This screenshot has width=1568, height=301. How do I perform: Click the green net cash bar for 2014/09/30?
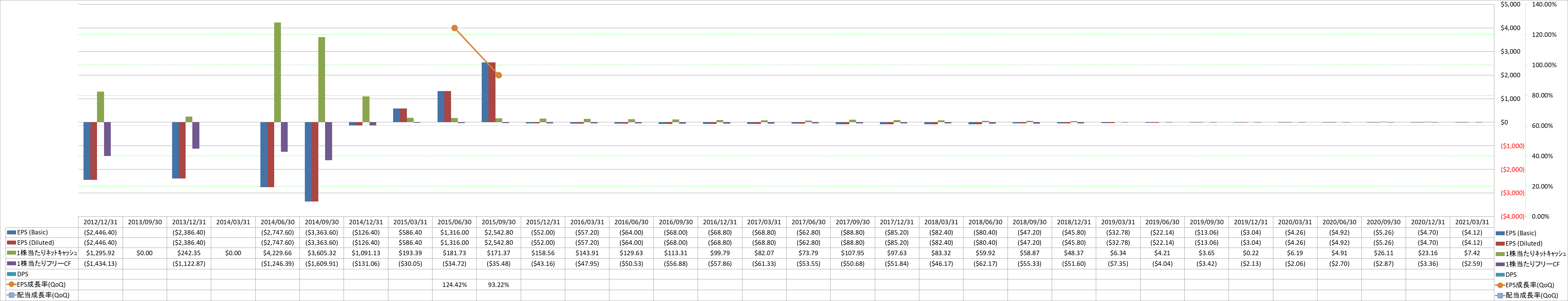pyautogui.click(x=321, y=80)
